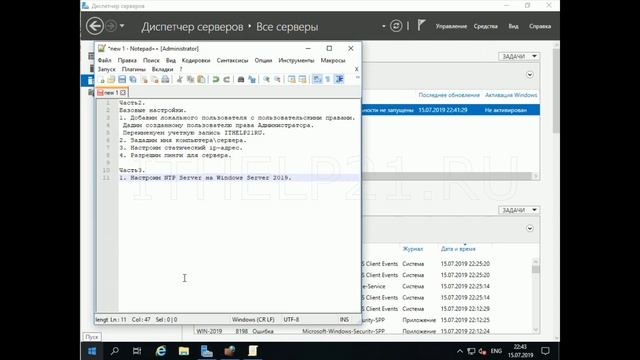Click the Close All toolbar icon
Viewport: 640px width, 360px height.
[x=155, y=79]
